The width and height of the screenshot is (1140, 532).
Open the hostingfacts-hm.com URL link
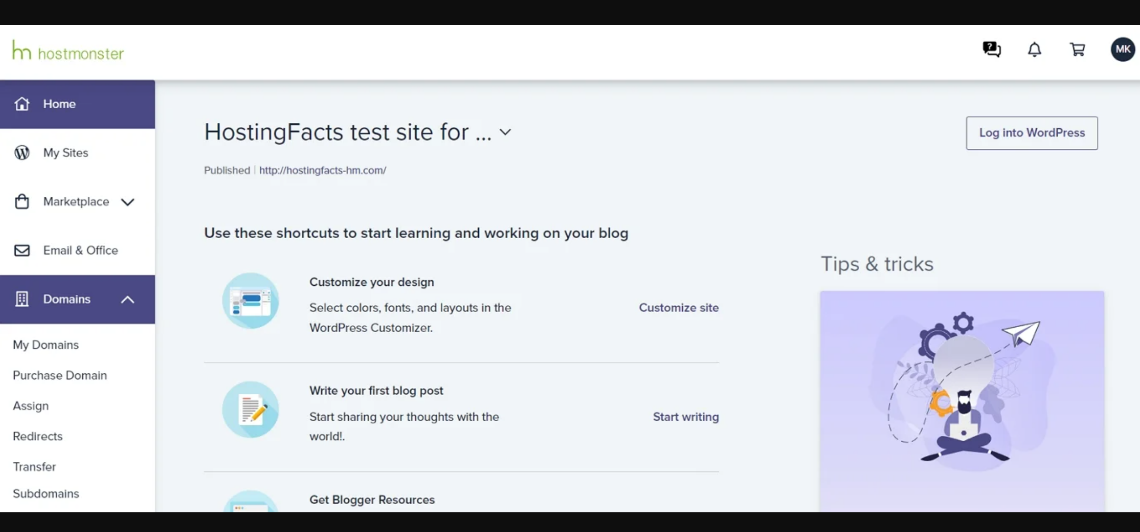(323, 170)
